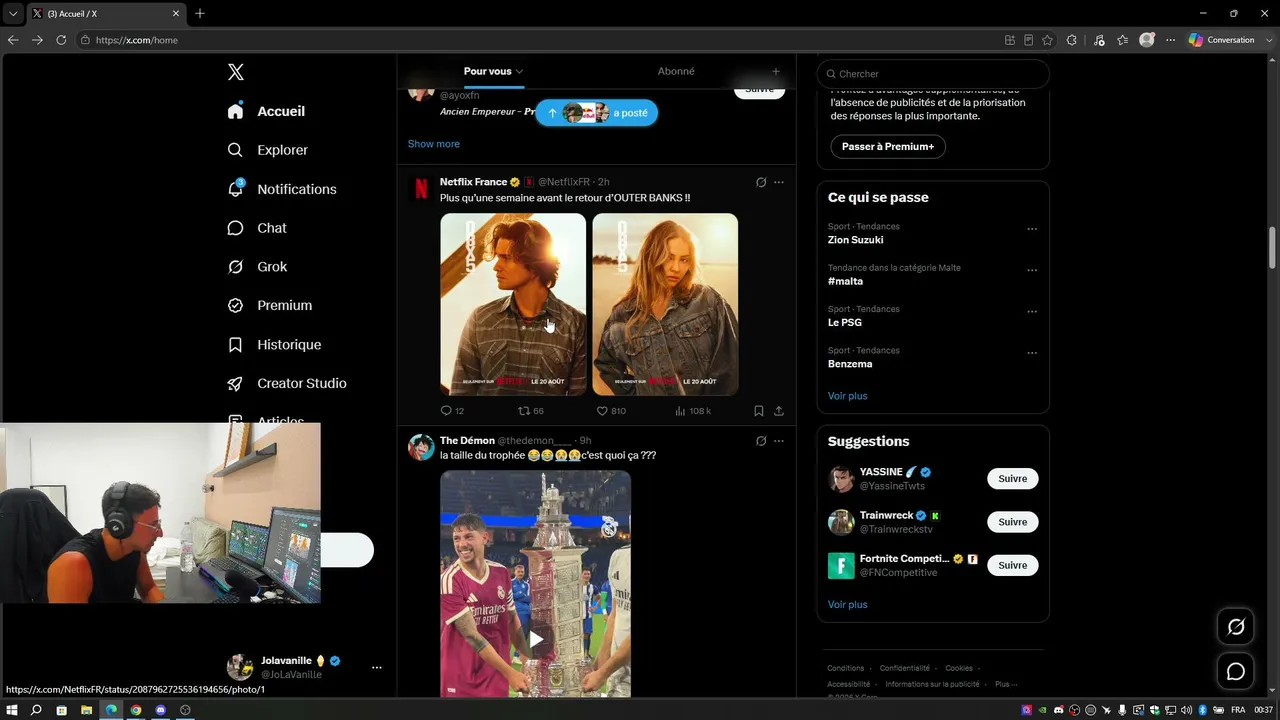
Task: Open Explorer from the sidebar
Action: pyautogui.click(x=267, y=150)
